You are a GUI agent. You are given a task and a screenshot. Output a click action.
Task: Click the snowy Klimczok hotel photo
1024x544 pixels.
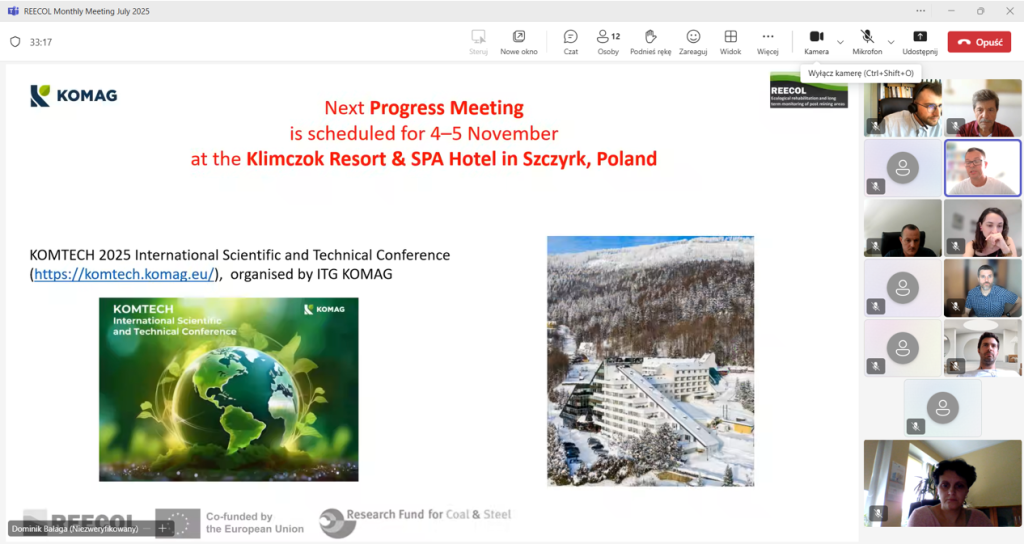[x=650, y=361]
